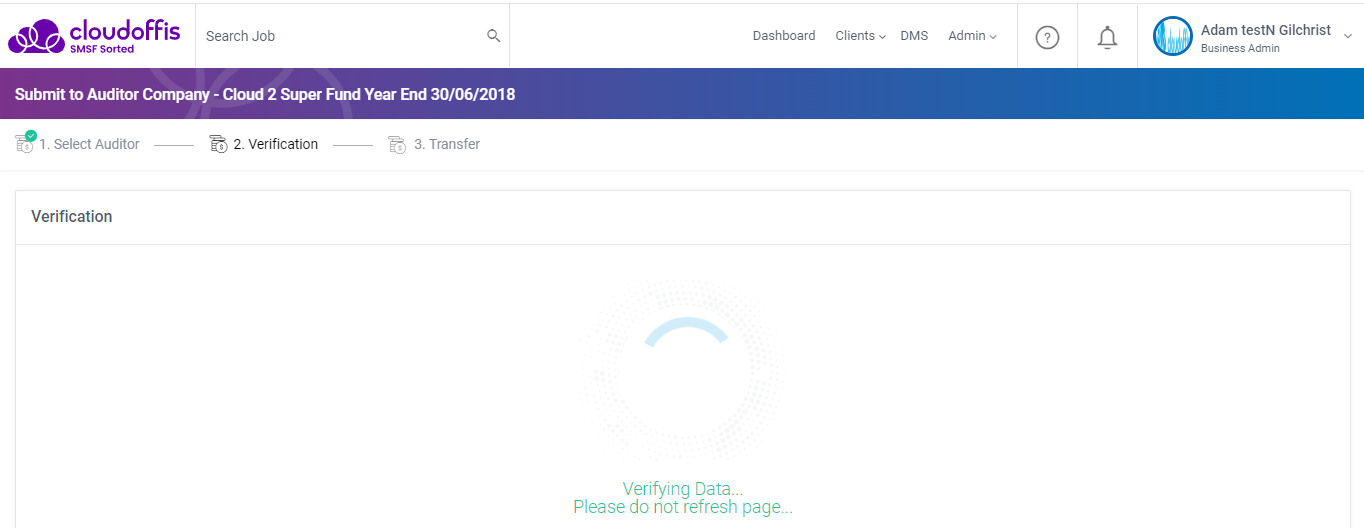Click the icon beside 2. Verification step
Viewport: 1364px width, 528px height.
point(218,145)
